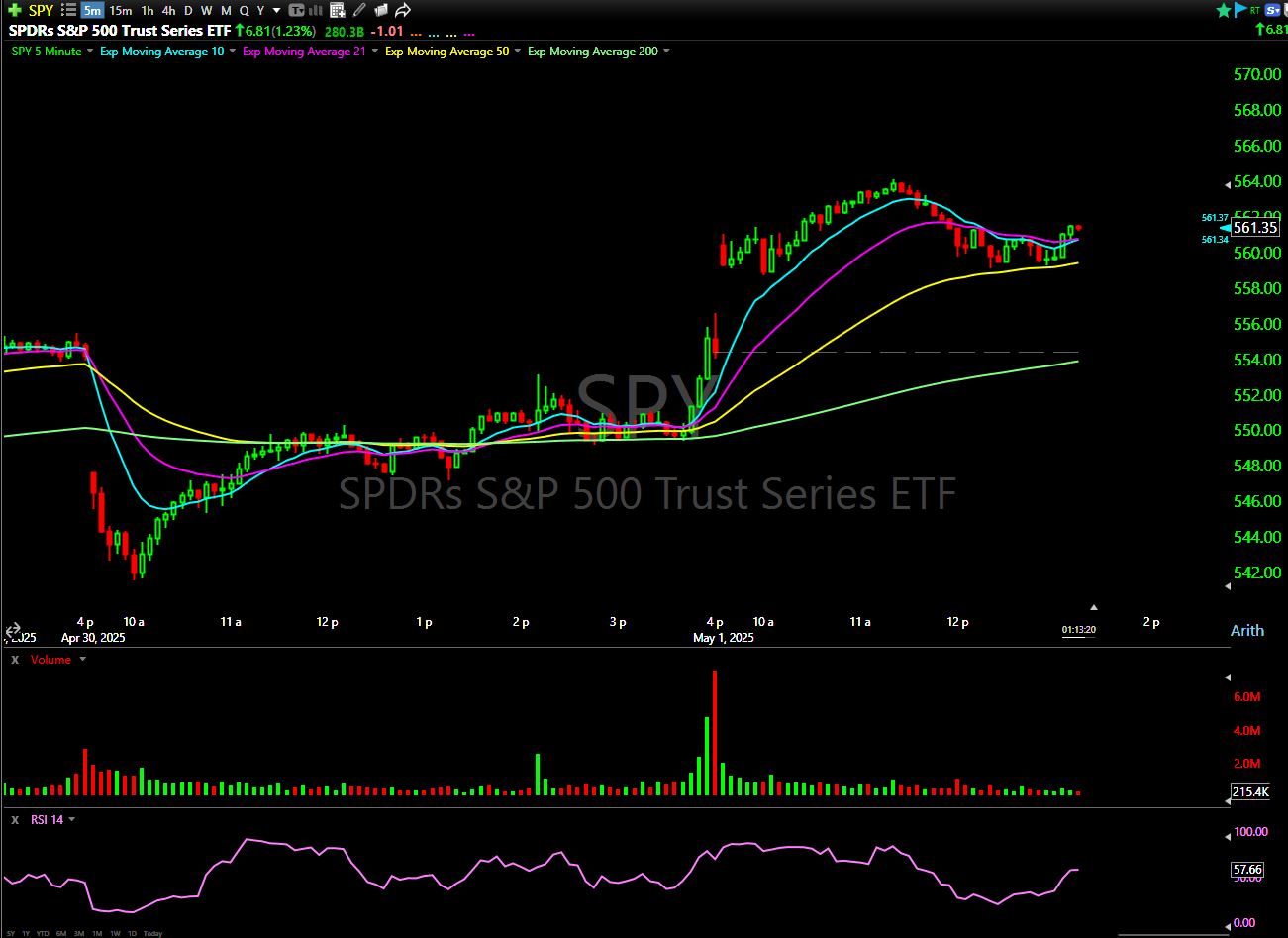Click the 561.35 current price label
The width and height of the screenshot is (1288, 938).
1254,228
